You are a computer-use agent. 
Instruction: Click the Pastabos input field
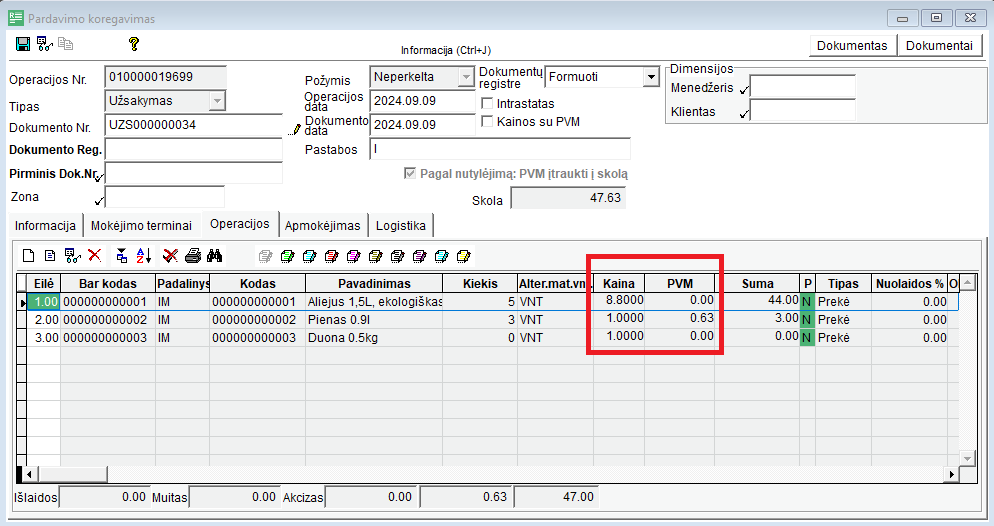tap(500, 149)
